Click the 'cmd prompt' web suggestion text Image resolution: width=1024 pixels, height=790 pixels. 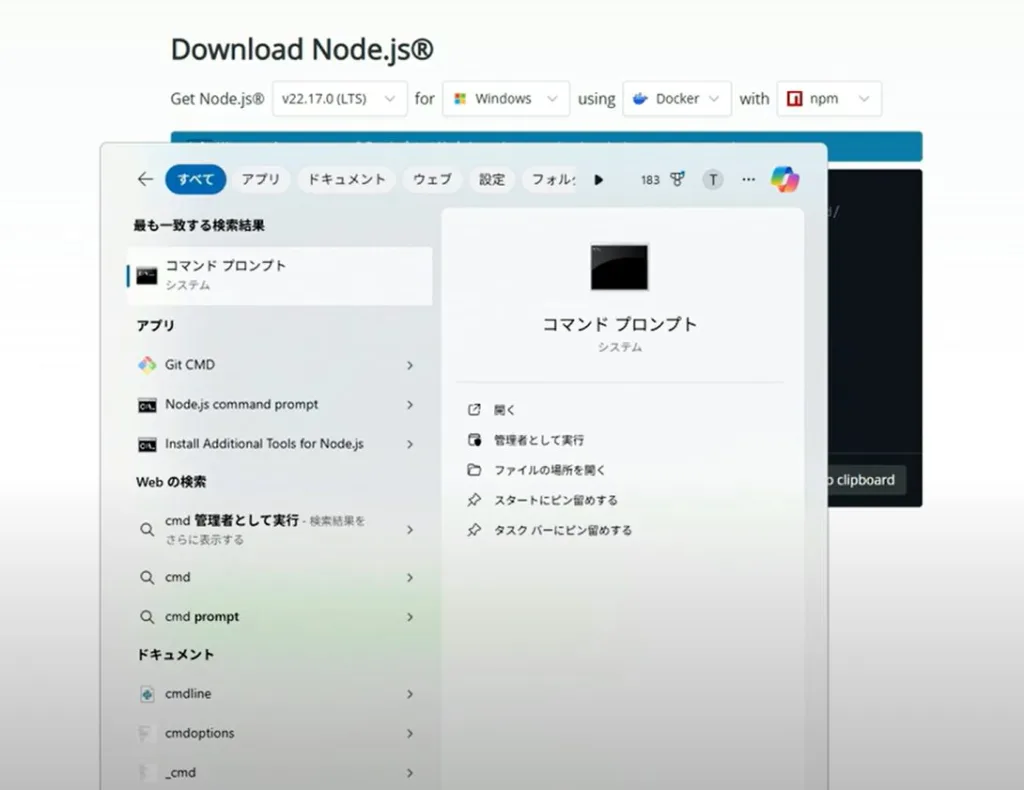(x=202, y=617)
